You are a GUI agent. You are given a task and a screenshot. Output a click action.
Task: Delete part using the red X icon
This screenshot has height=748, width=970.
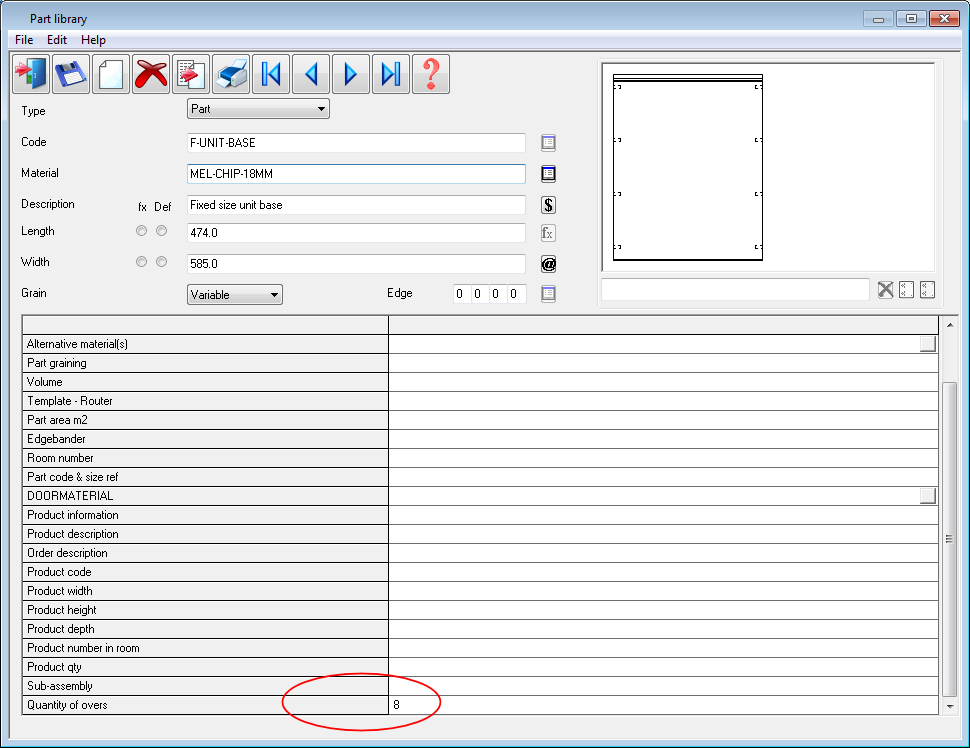pos(151,74)
